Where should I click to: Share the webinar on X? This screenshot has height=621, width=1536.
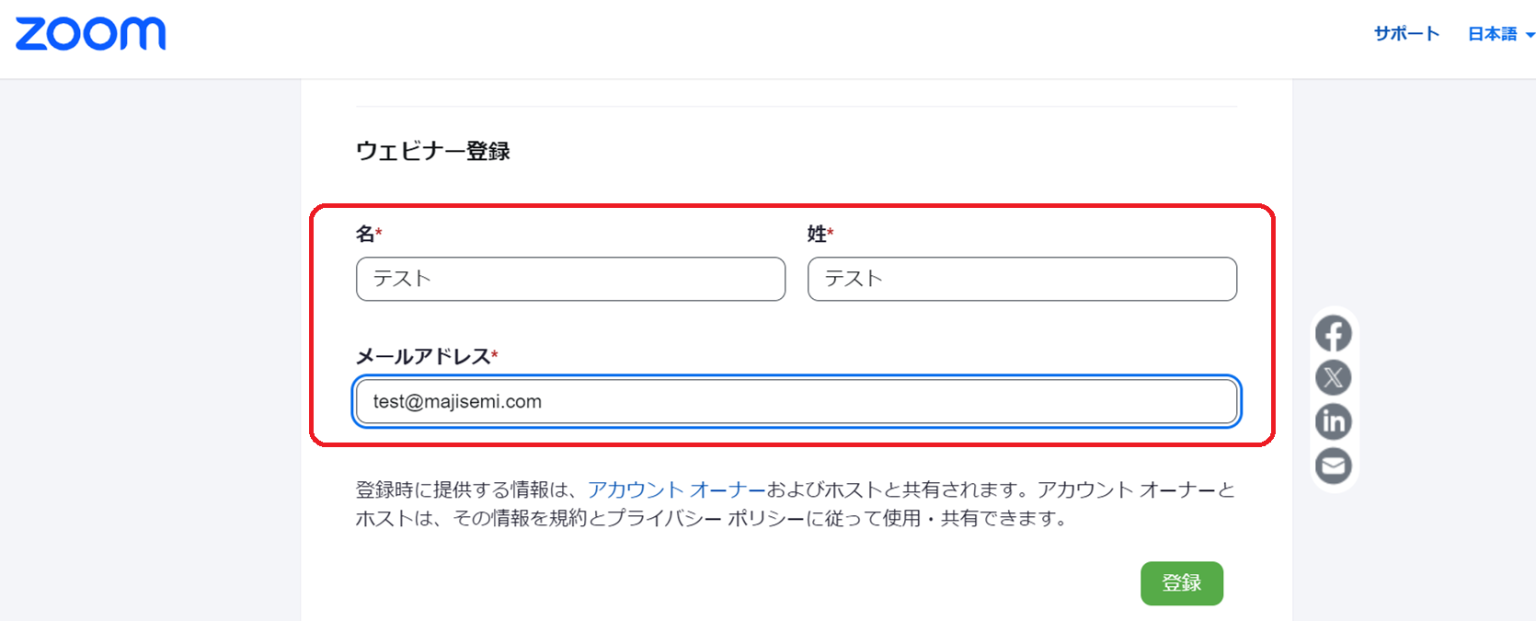click(1333, 378)
